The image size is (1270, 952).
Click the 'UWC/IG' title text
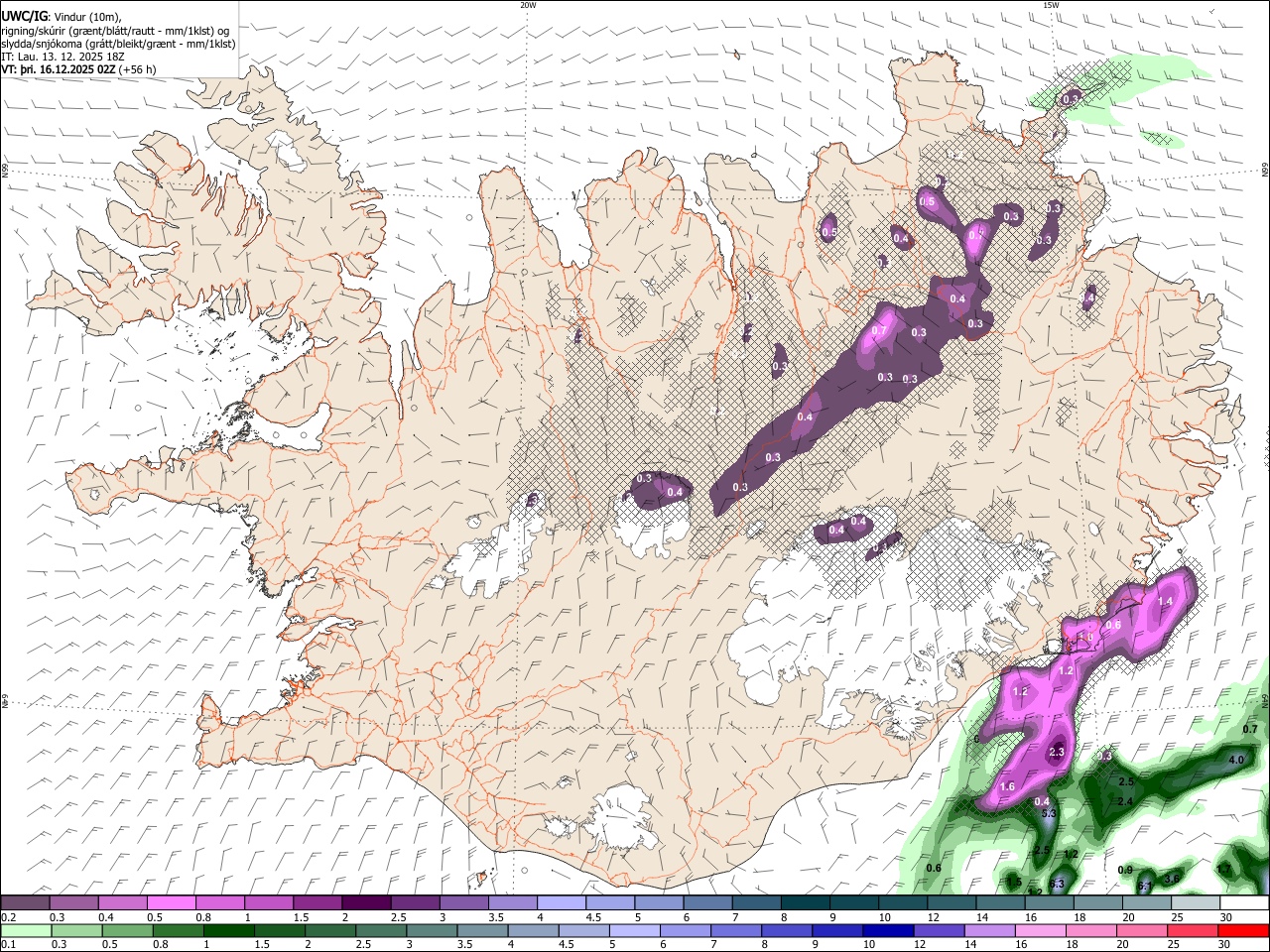(25, 17)
